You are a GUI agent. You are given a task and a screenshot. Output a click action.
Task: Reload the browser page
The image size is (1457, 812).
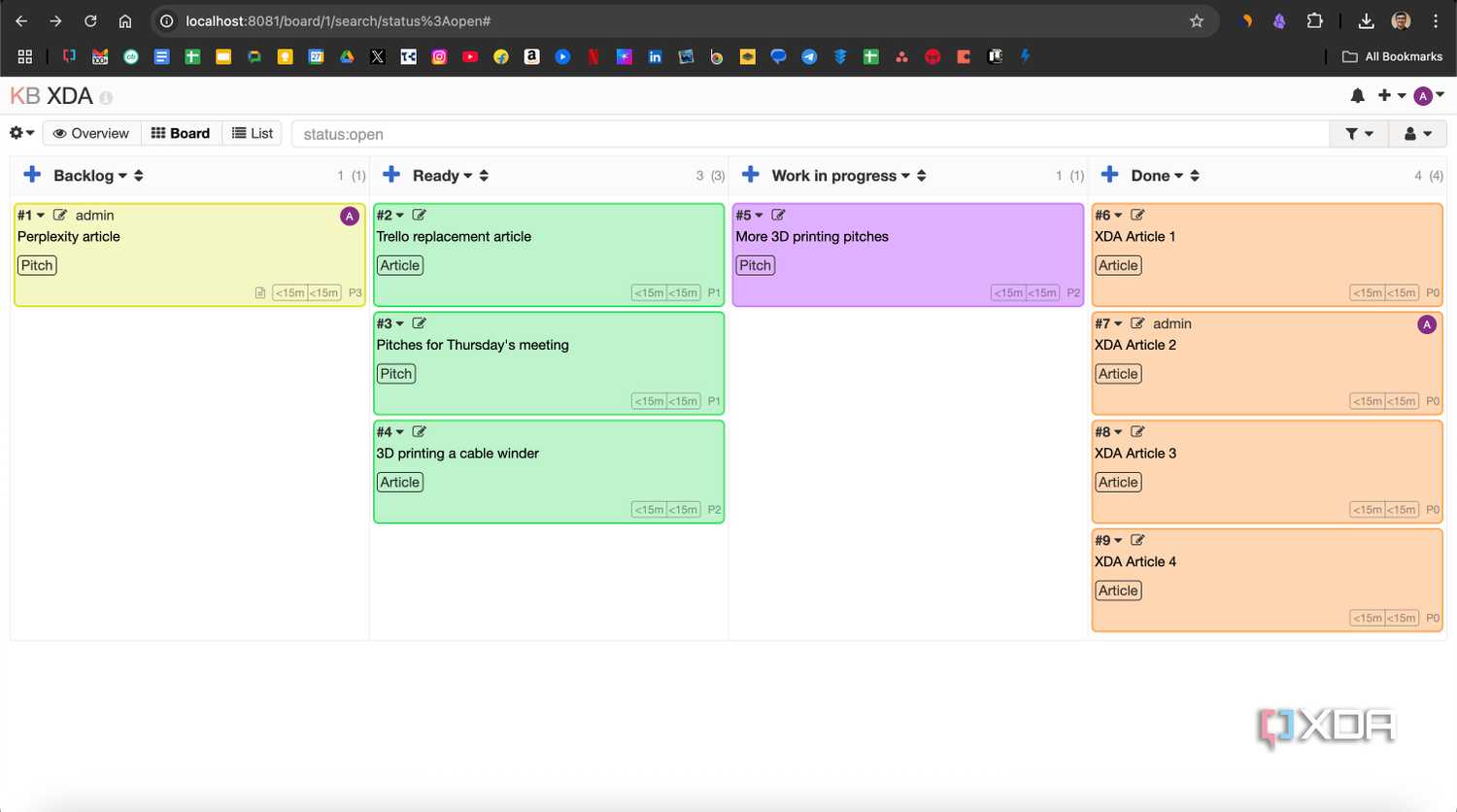[90, 20]
